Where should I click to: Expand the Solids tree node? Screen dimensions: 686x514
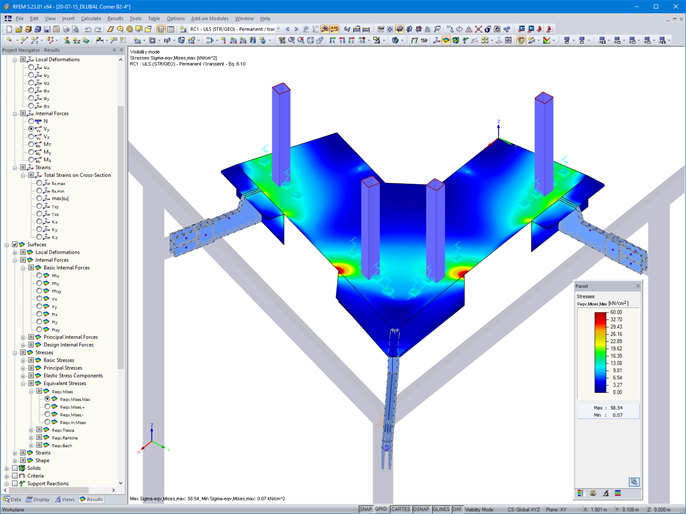[7, 468]
